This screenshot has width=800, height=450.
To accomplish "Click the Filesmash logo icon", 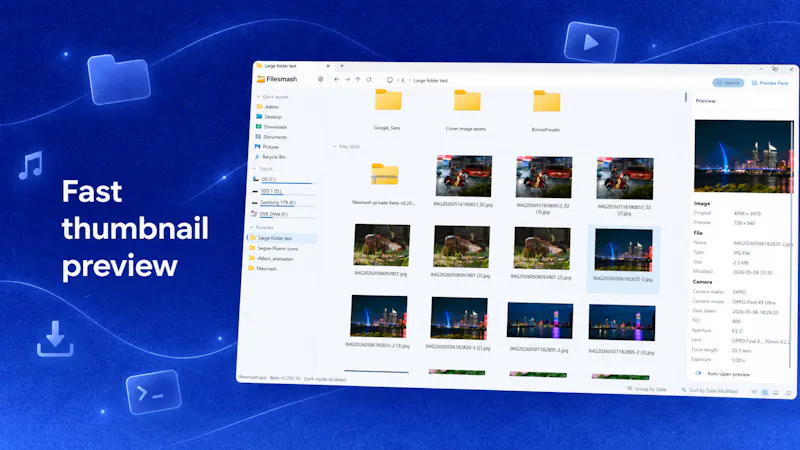I will click(261, 79).
